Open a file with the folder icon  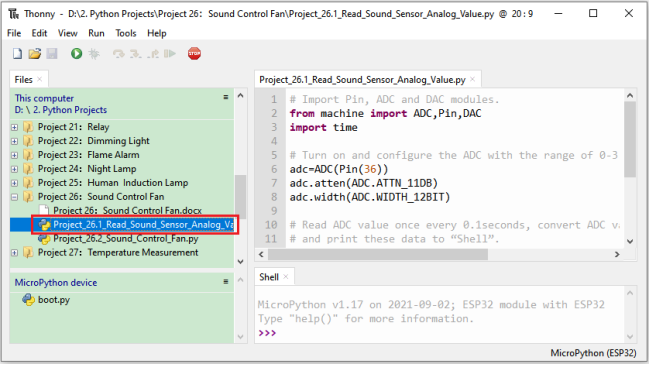35,54
